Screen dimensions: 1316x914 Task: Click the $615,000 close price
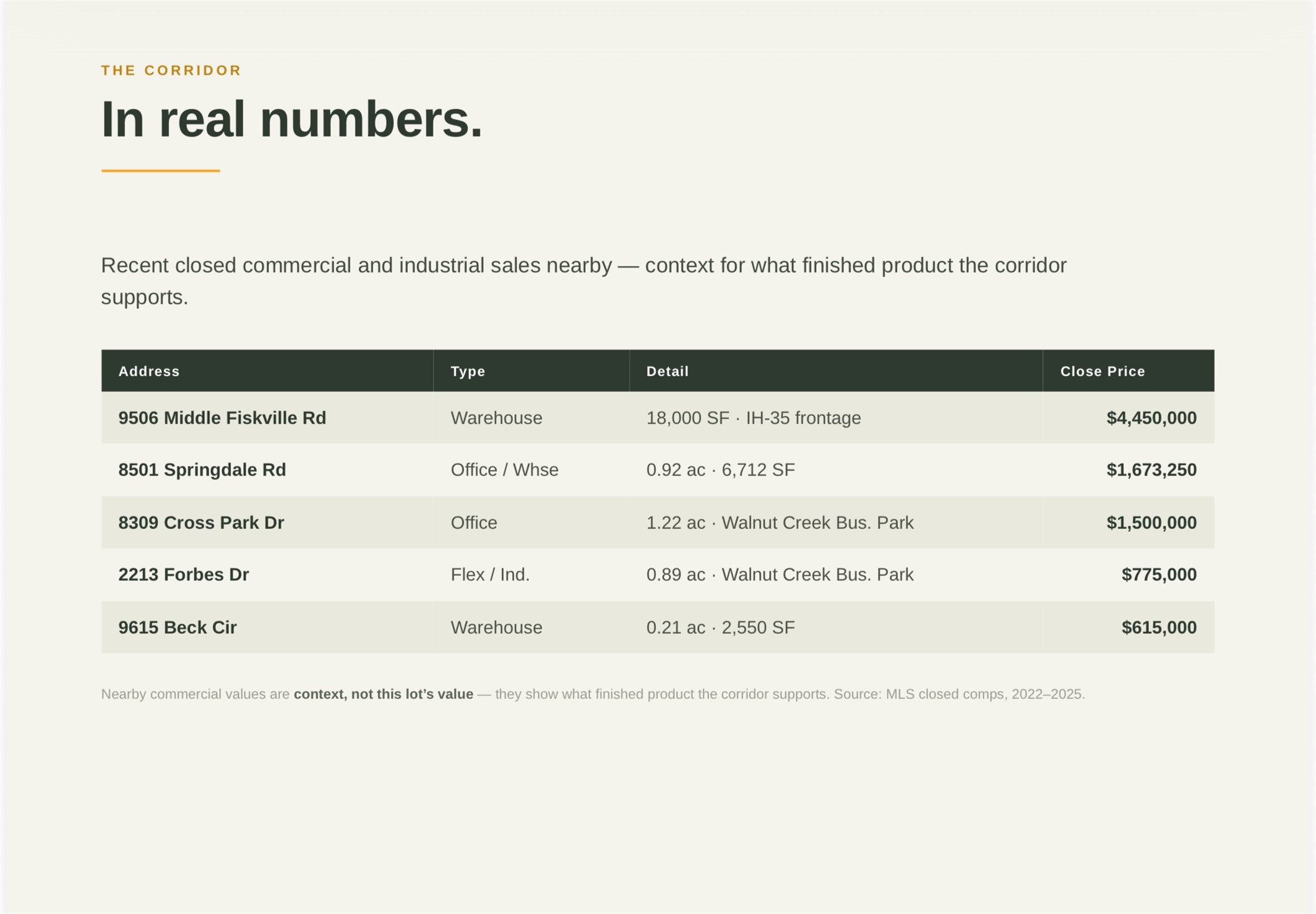click(1159, 627)
